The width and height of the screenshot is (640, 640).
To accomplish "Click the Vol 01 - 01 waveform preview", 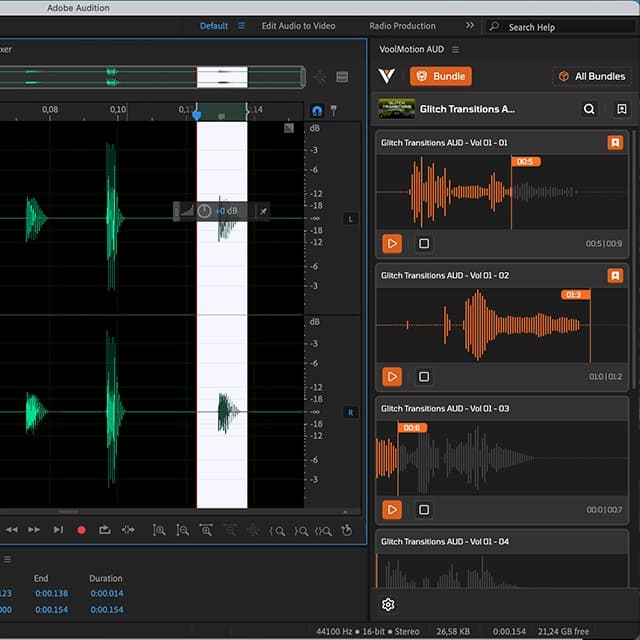I will tap(501, 192).
